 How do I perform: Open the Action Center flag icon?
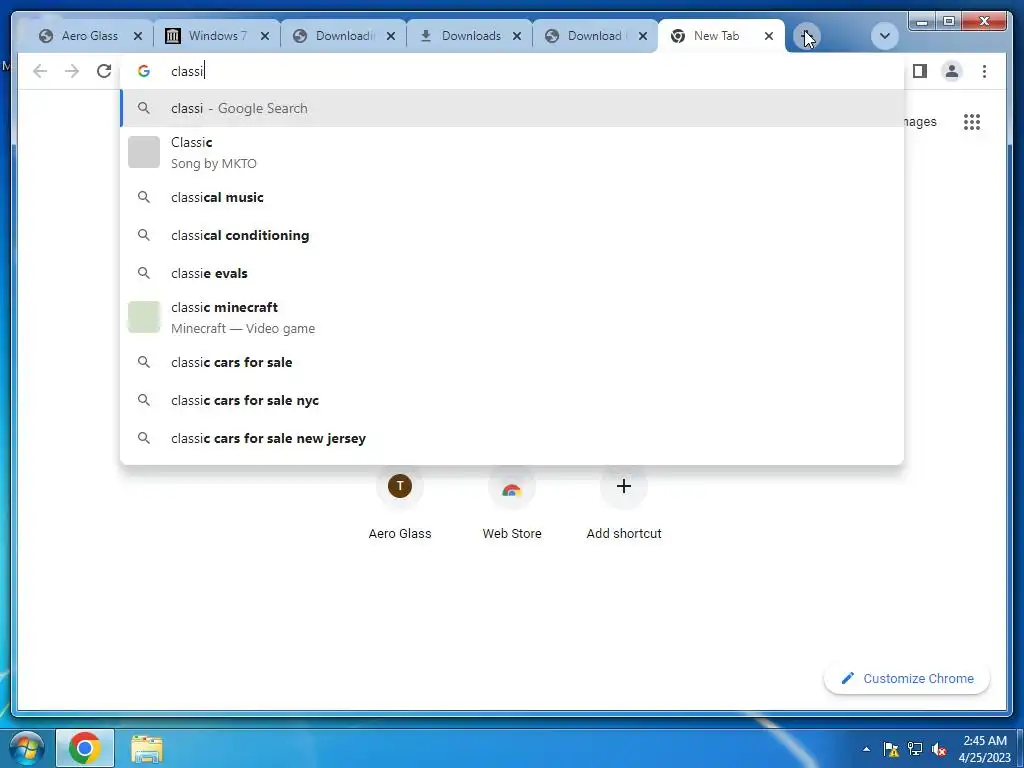891,749
